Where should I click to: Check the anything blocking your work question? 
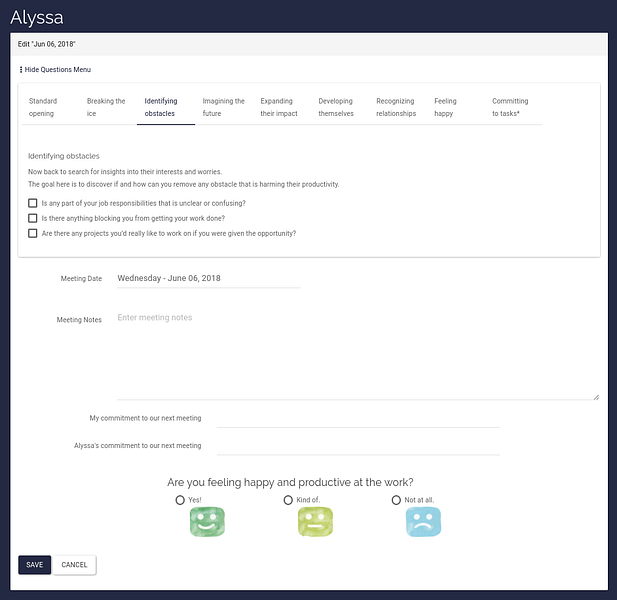[x=33, y=218]
